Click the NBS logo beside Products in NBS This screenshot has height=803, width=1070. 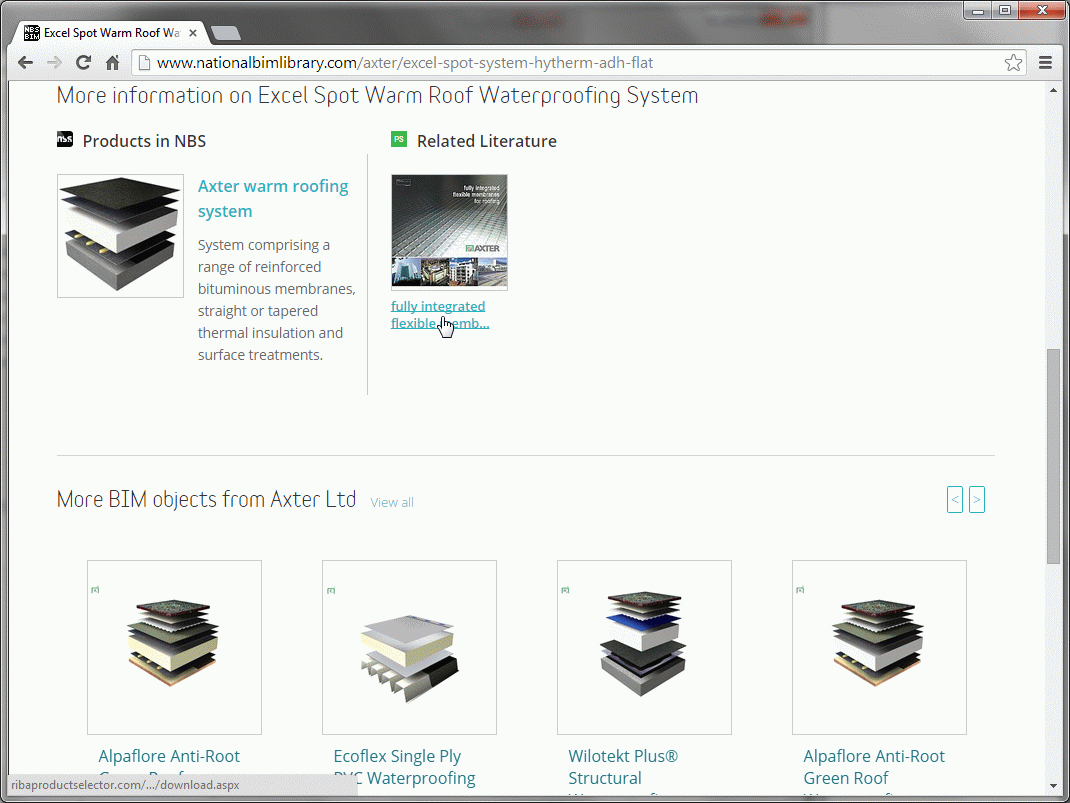[x=65, y=140]
